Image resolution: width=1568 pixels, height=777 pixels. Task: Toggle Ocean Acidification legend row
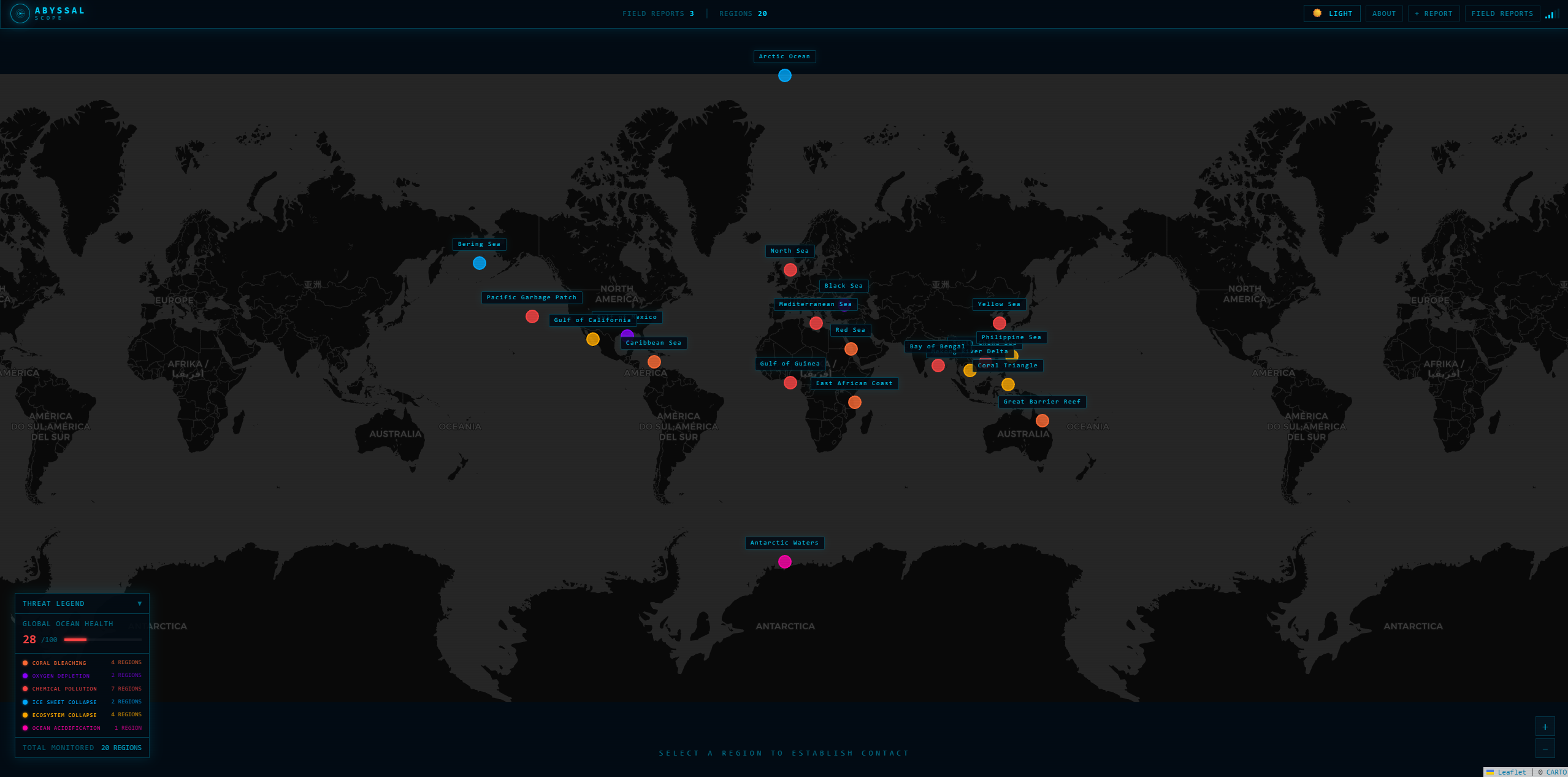[66, 728]
